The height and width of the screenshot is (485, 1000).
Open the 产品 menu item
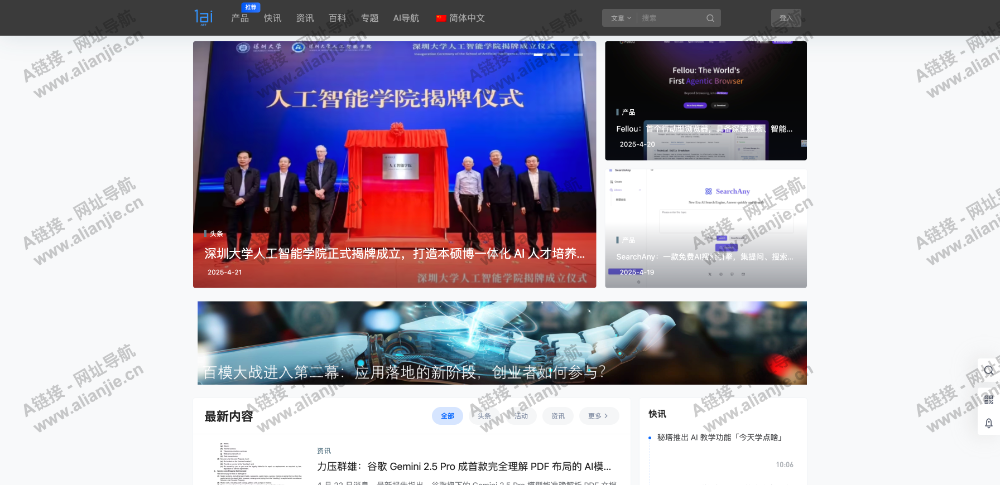[240, 19]
